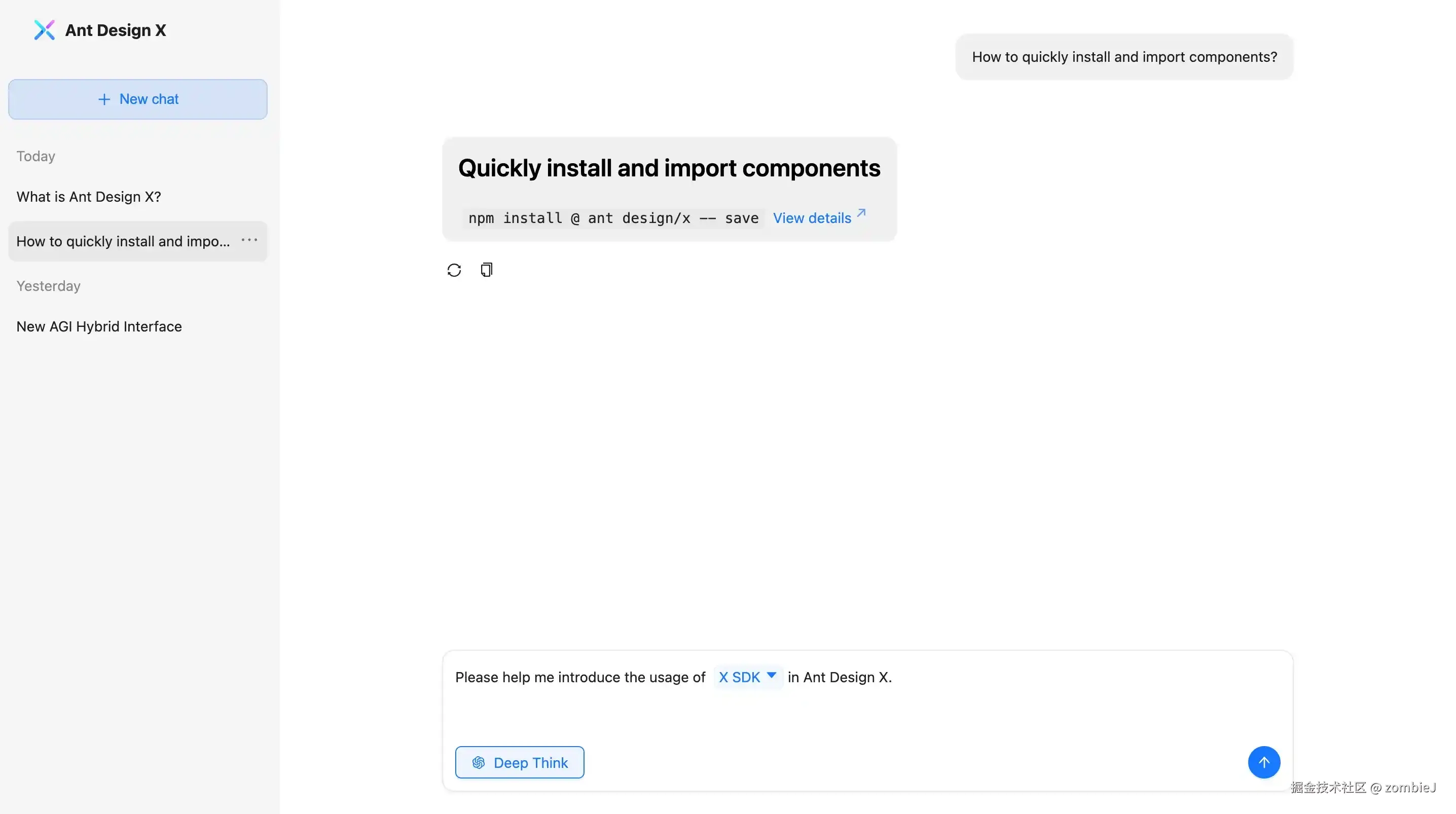Click the regenerate response refresh icon

tap(454, 270)
